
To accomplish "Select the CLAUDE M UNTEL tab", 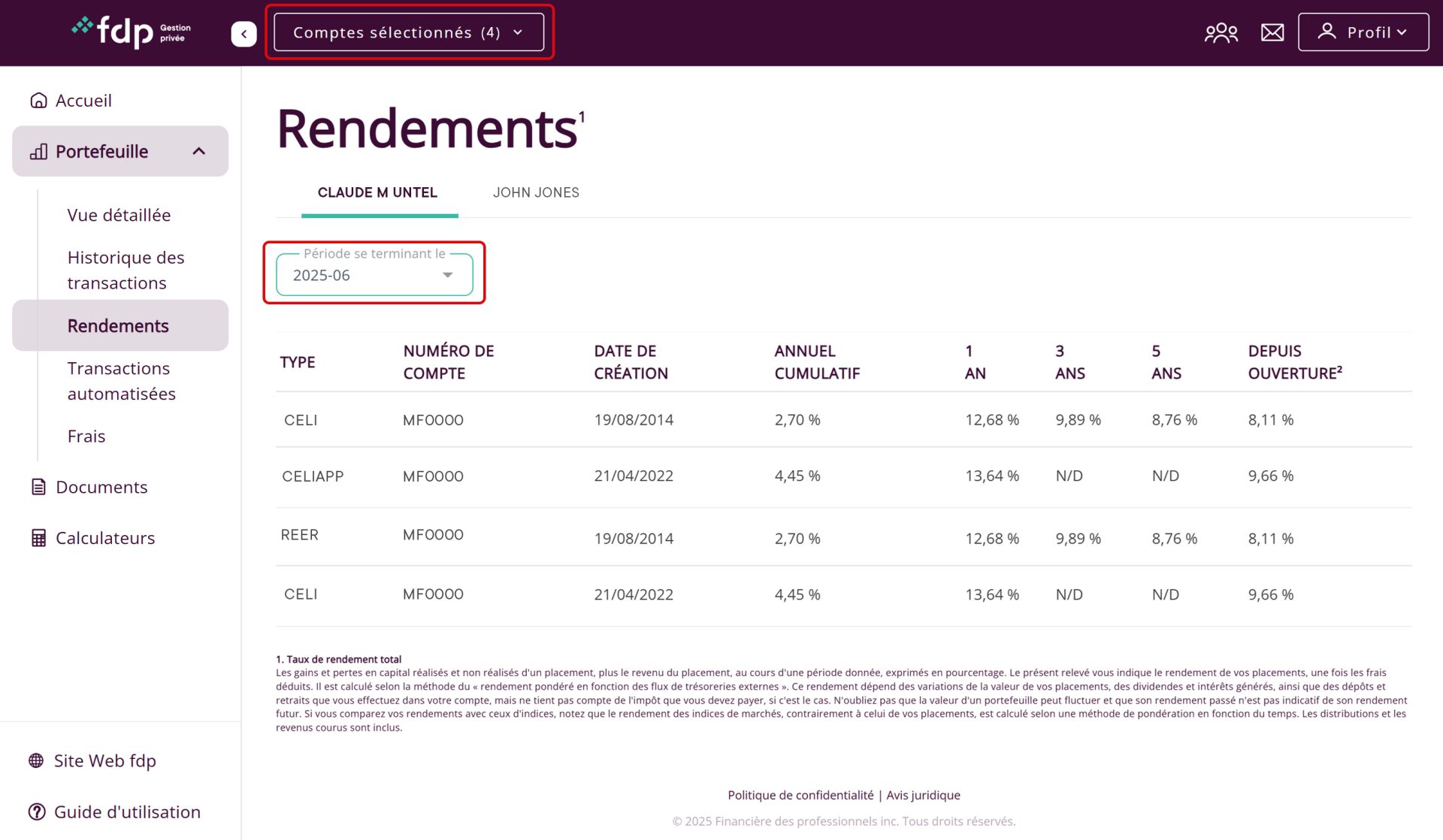I will pos(377,192).
